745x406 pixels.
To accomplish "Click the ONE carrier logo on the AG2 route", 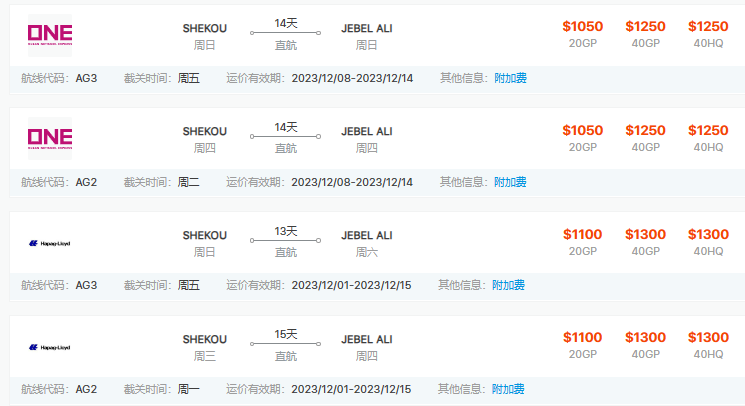I will [x=49, y=139].
